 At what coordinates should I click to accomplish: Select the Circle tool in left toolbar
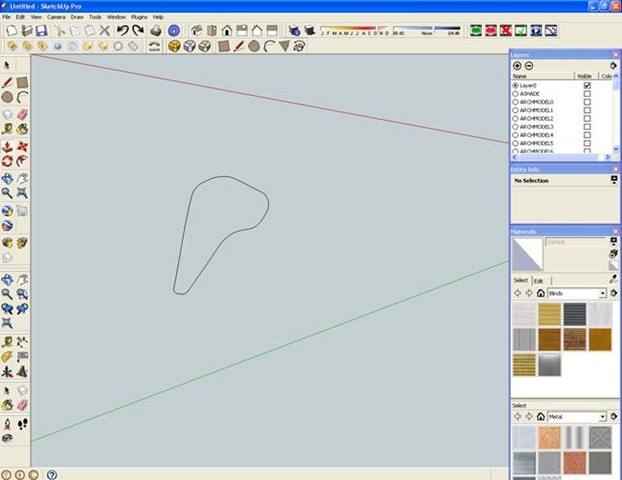click(x=7, y=97)
